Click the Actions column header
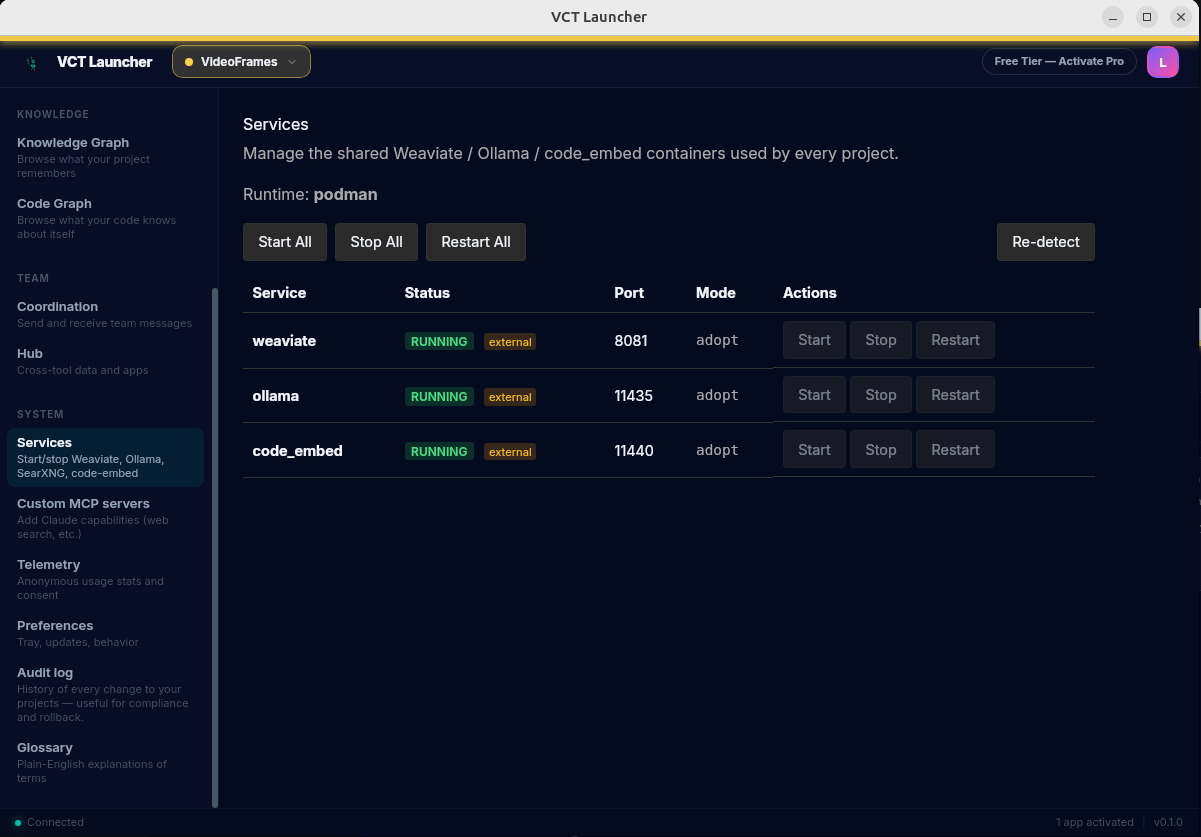The height and width of the screenshot is (837, 1201). coord(810,293)
